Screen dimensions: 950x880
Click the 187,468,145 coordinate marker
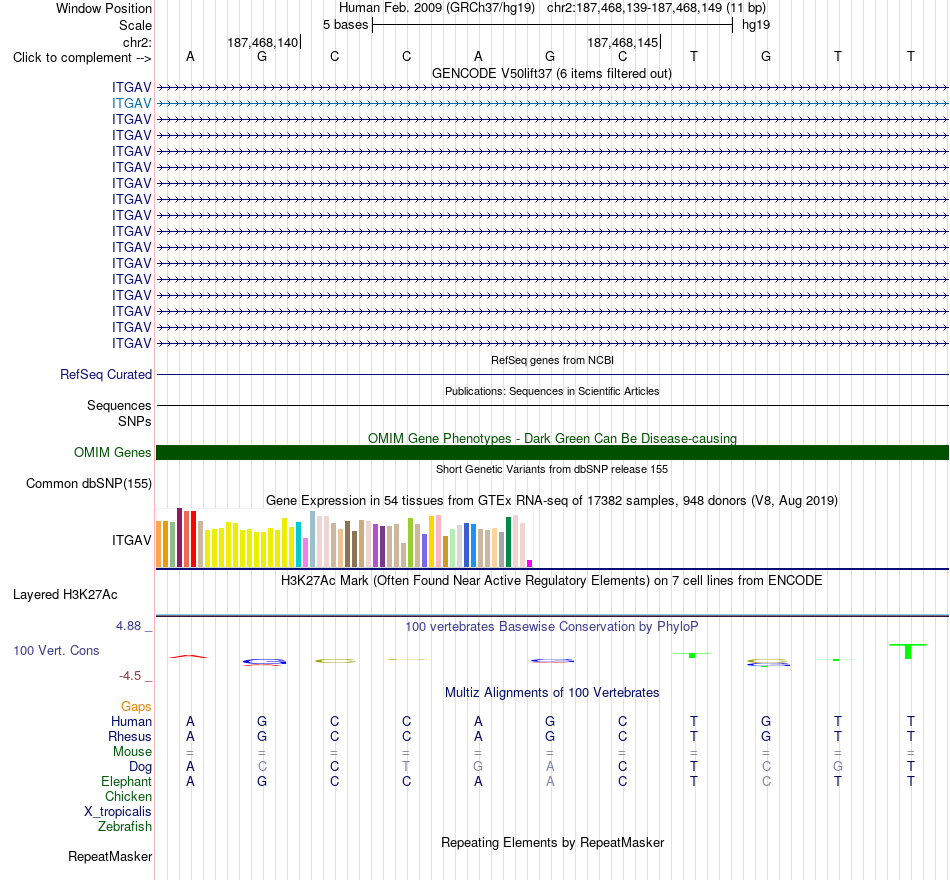[622, 42]
